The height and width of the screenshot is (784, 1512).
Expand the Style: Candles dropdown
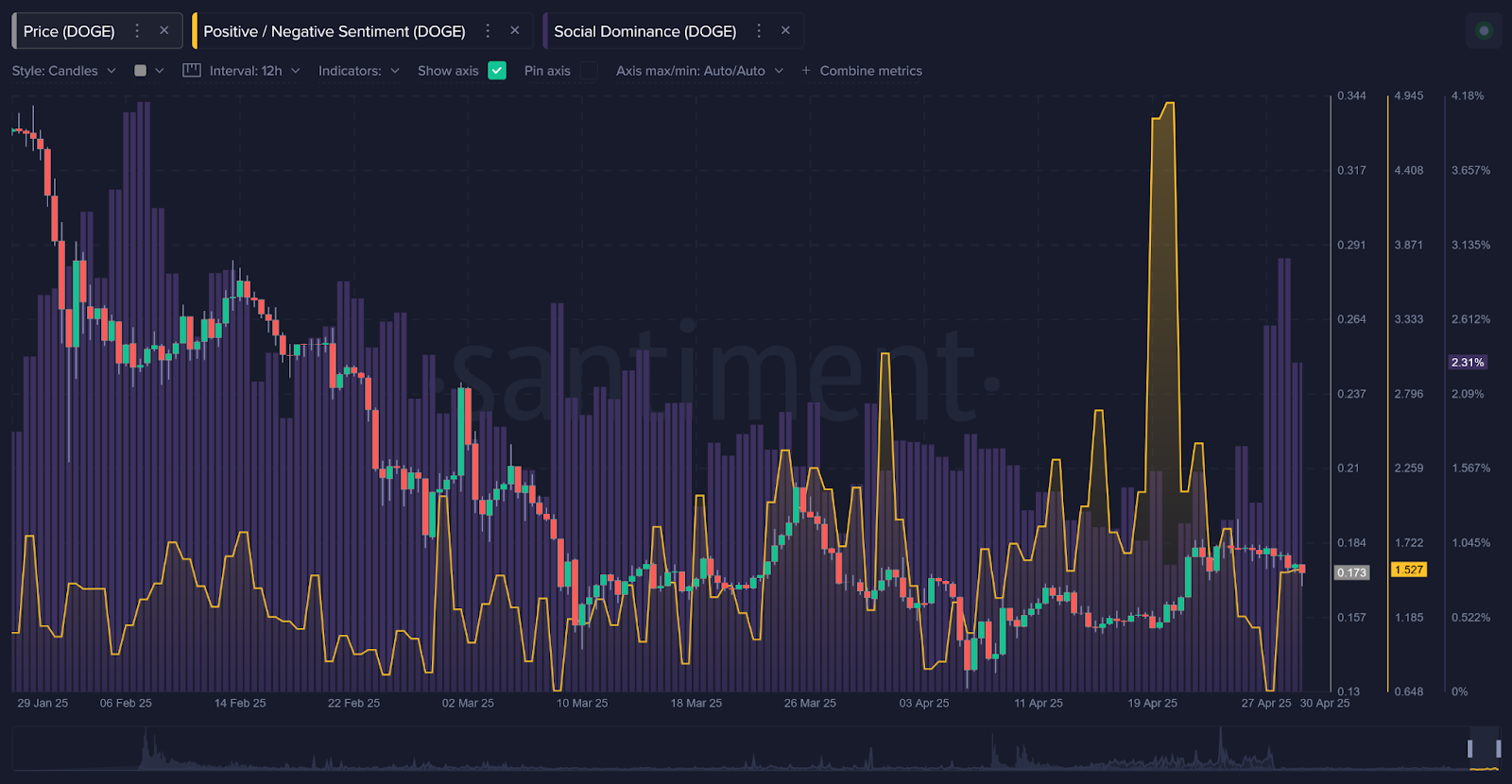tap(63, 71)
